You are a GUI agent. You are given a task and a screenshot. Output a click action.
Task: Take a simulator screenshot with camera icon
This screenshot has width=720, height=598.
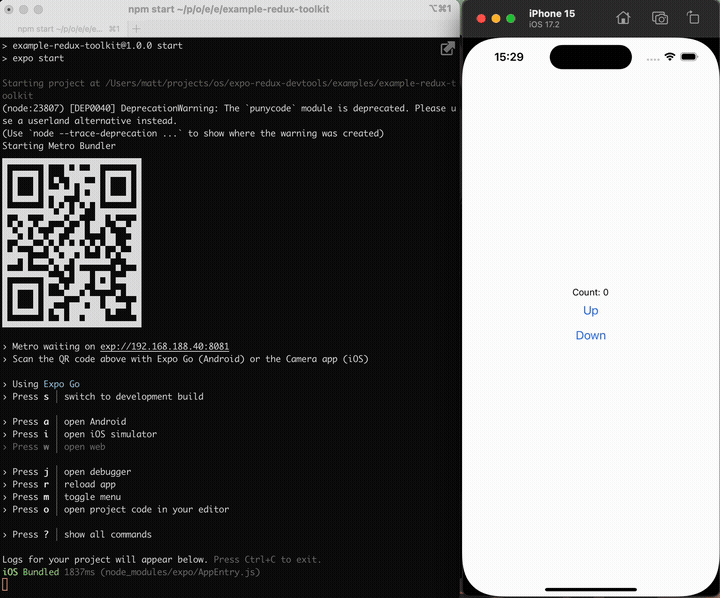[660, 18]
